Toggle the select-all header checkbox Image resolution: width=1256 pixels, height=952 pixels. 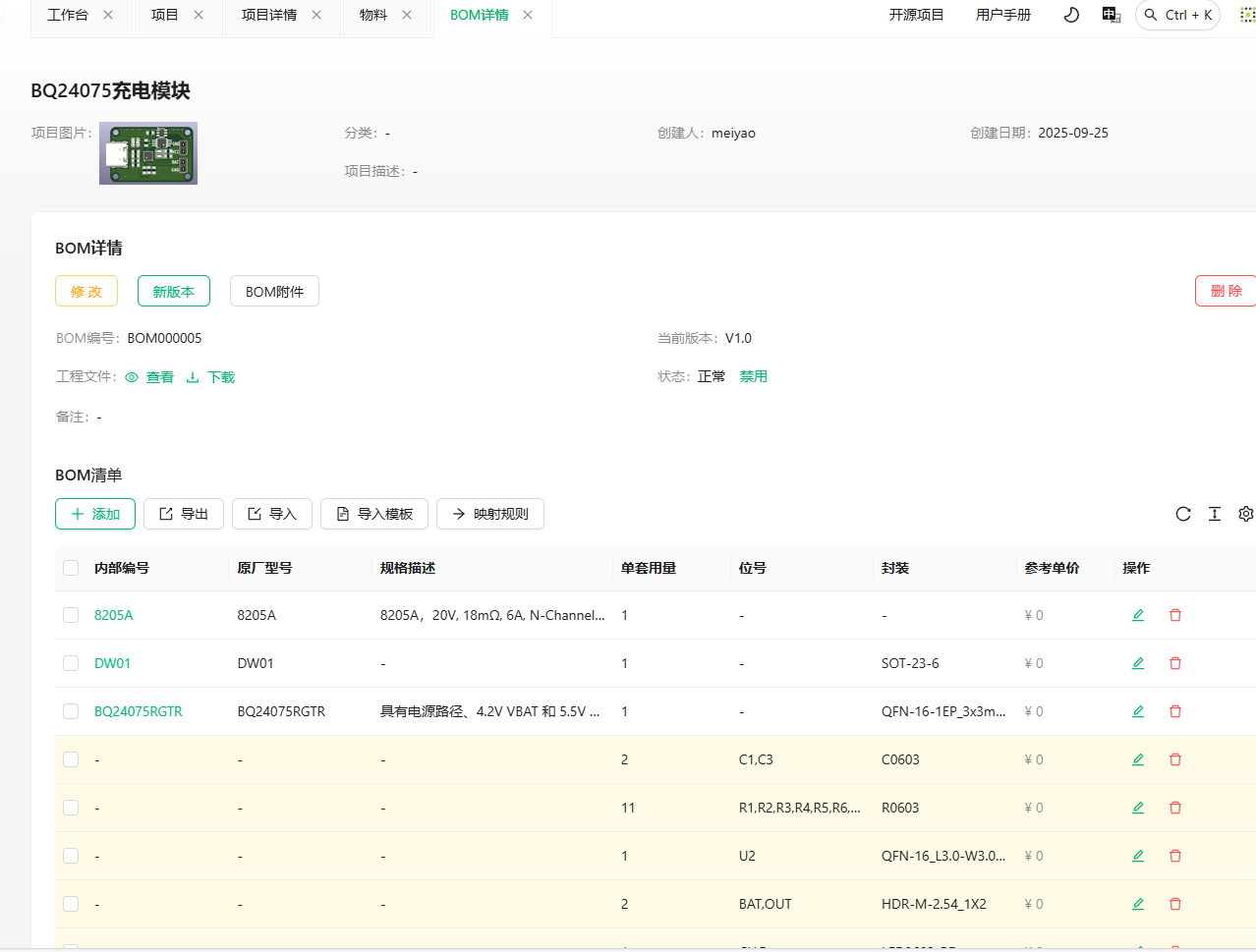pos(71,568)
